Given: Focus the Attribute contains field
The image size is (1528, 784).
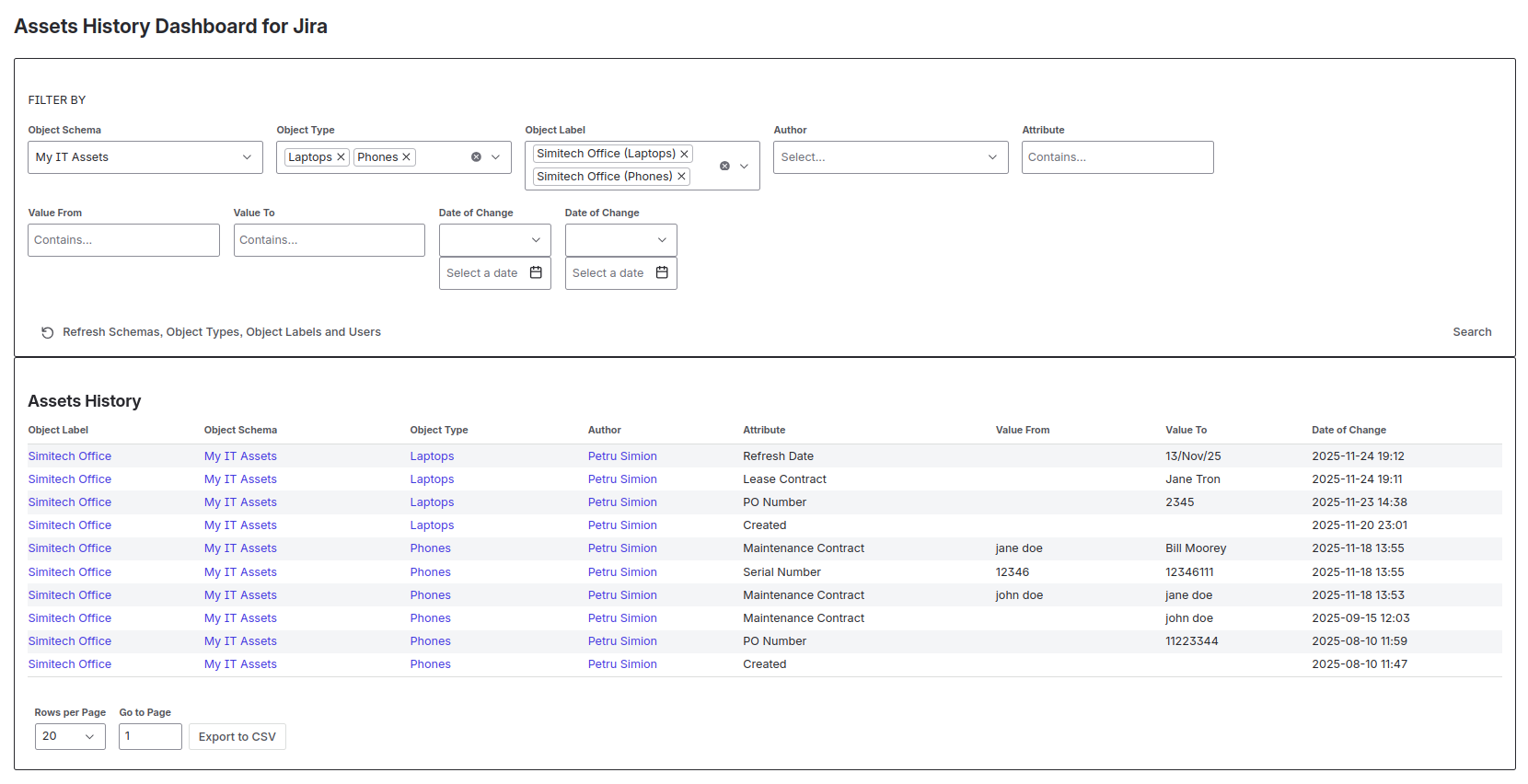Looking at the screenshot, I should point(1117,157).
